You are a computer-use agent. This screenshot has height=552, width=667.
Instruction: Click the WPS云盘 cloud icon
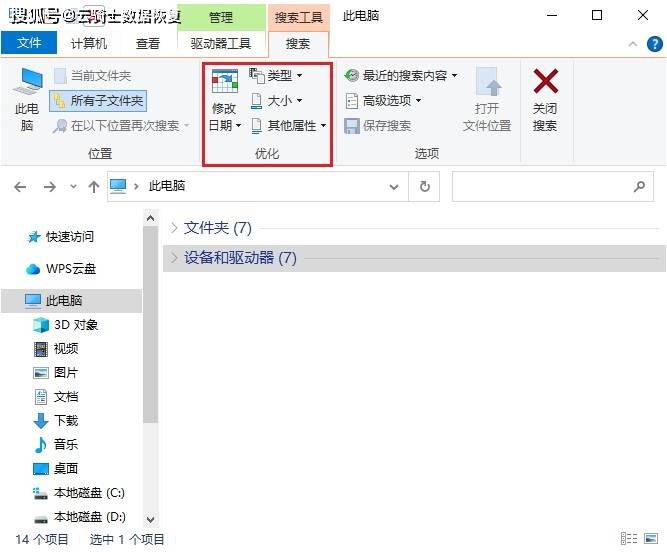33,269
